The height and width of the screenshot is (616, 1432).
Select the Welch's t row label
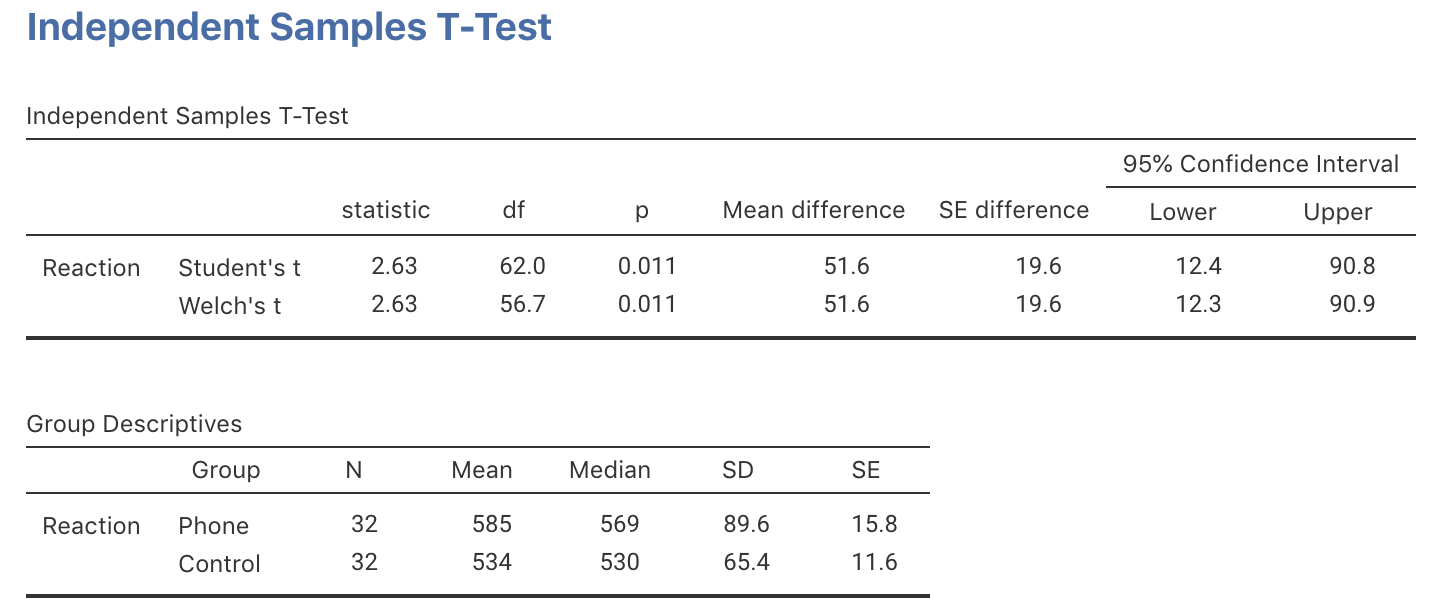pyautogui.click(x=230, y=306)
